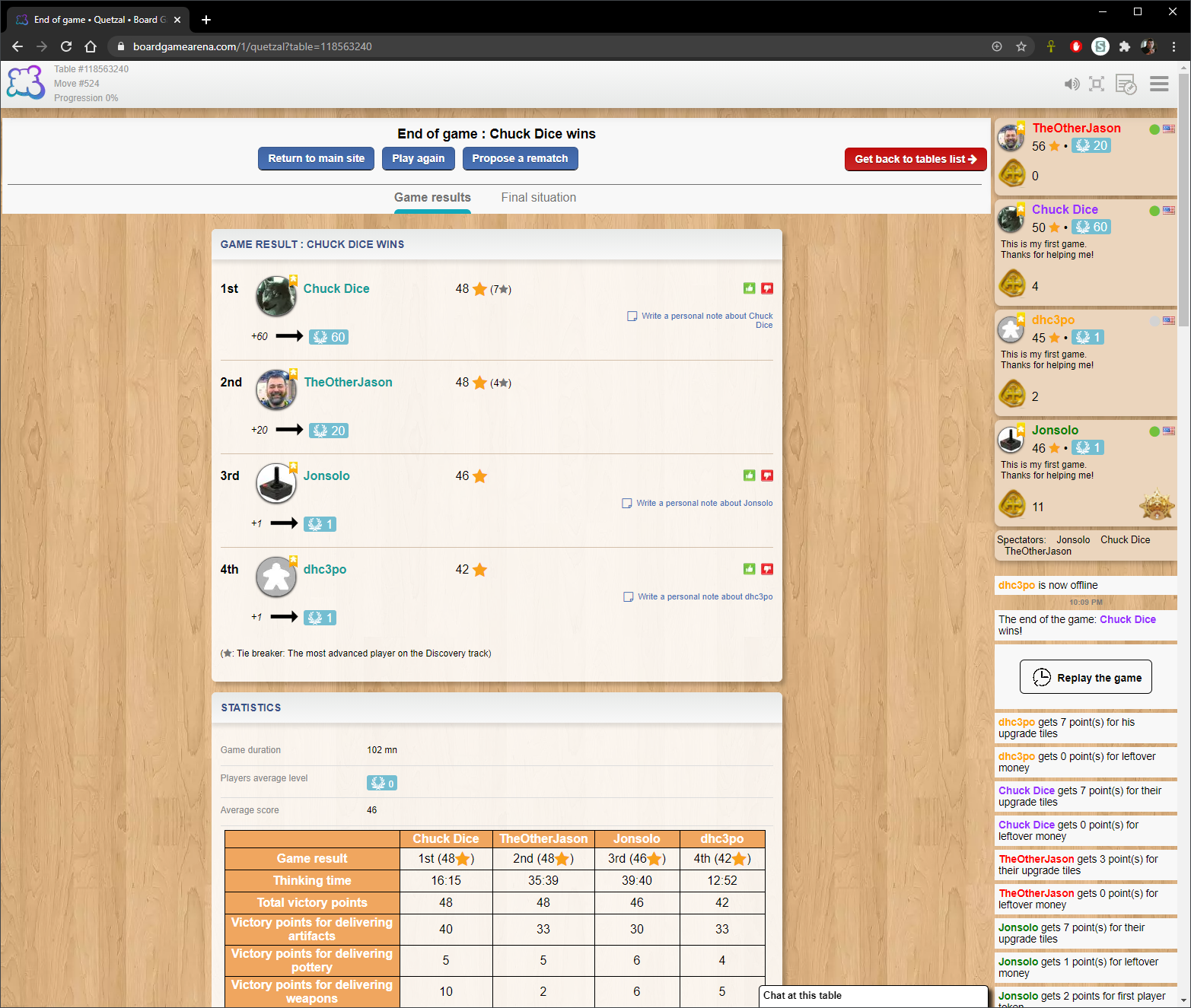Open dhc3po profile link in results

[325, 569]
